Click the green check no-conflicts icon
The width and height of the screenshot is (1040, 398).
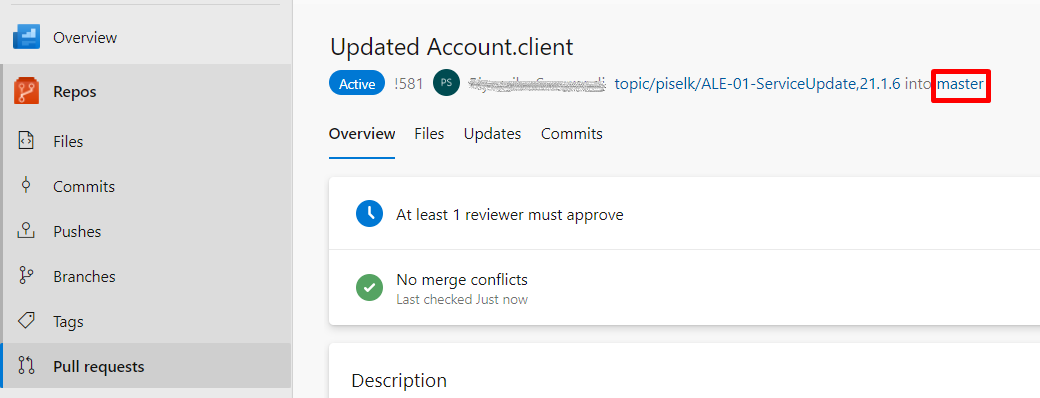(x=369, y=288)
